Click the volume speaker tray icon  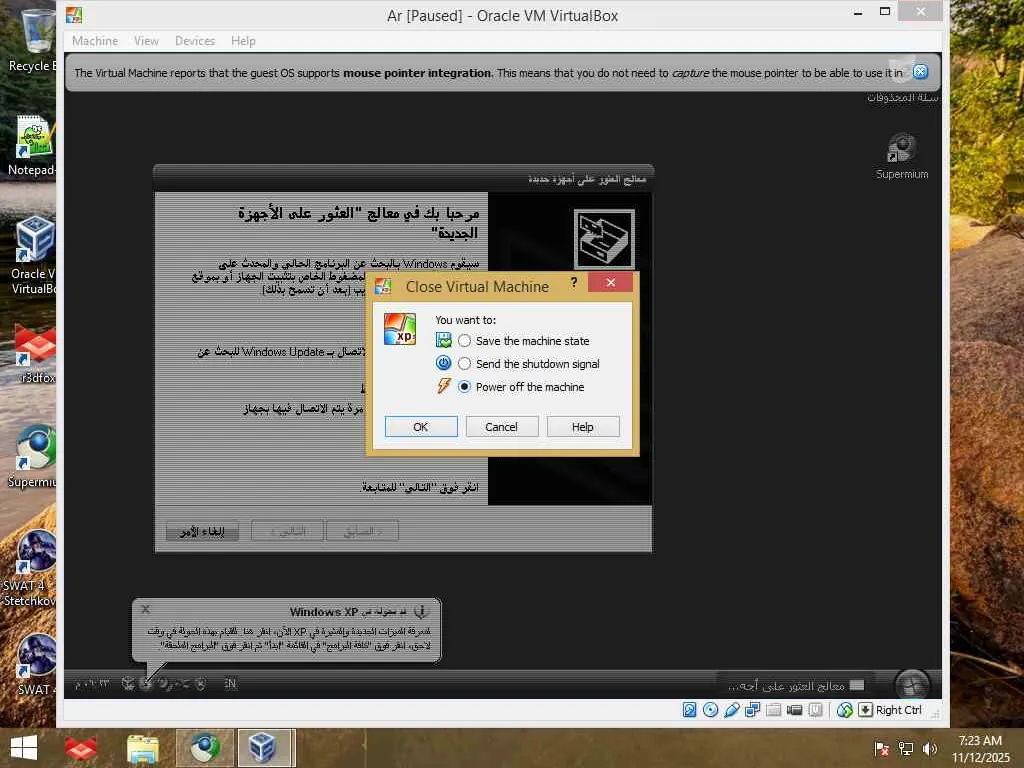tap(930, 748)
